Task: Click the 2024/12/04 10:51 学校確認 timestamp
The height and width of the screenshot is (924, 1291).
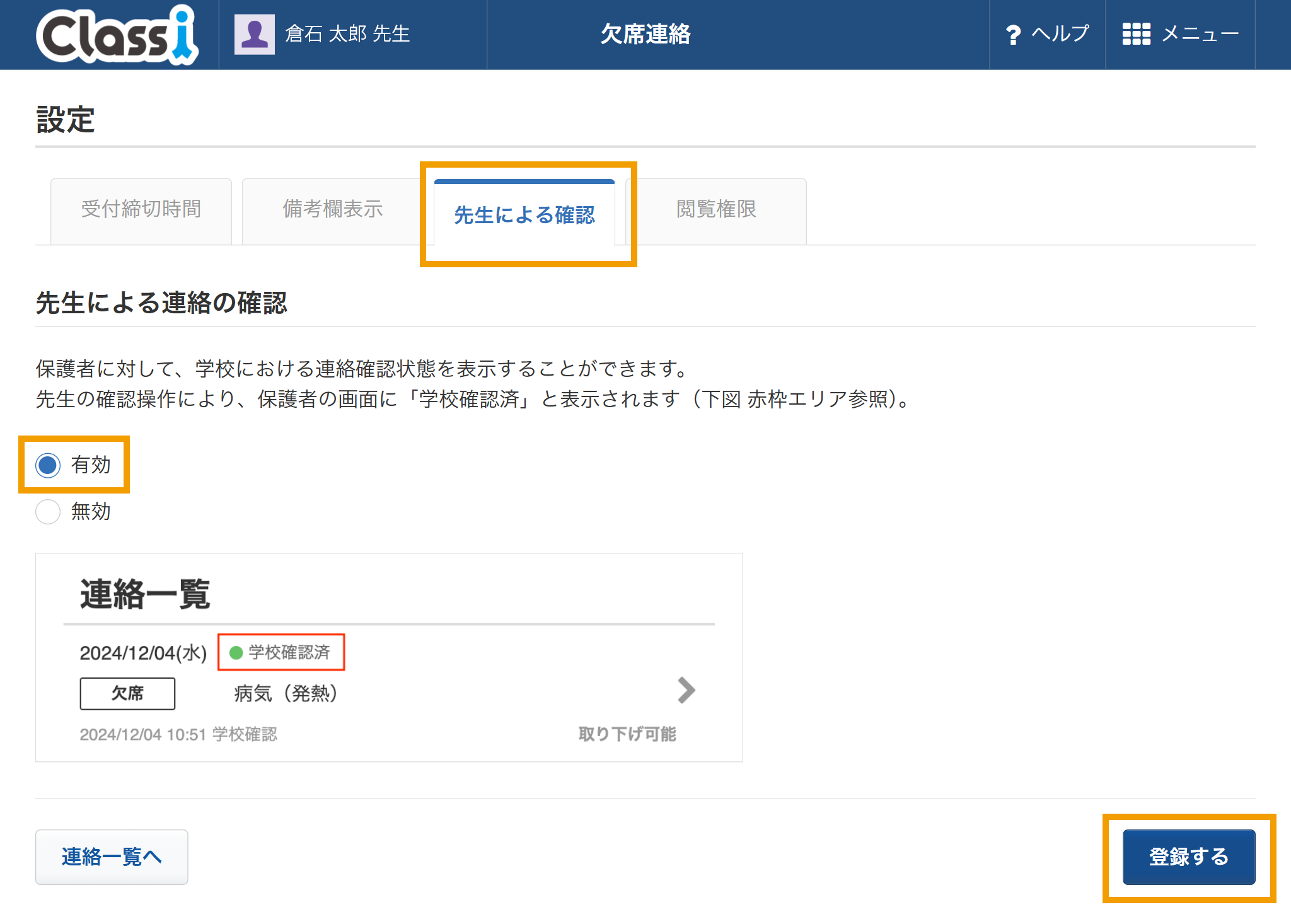Action: point(178,734)
